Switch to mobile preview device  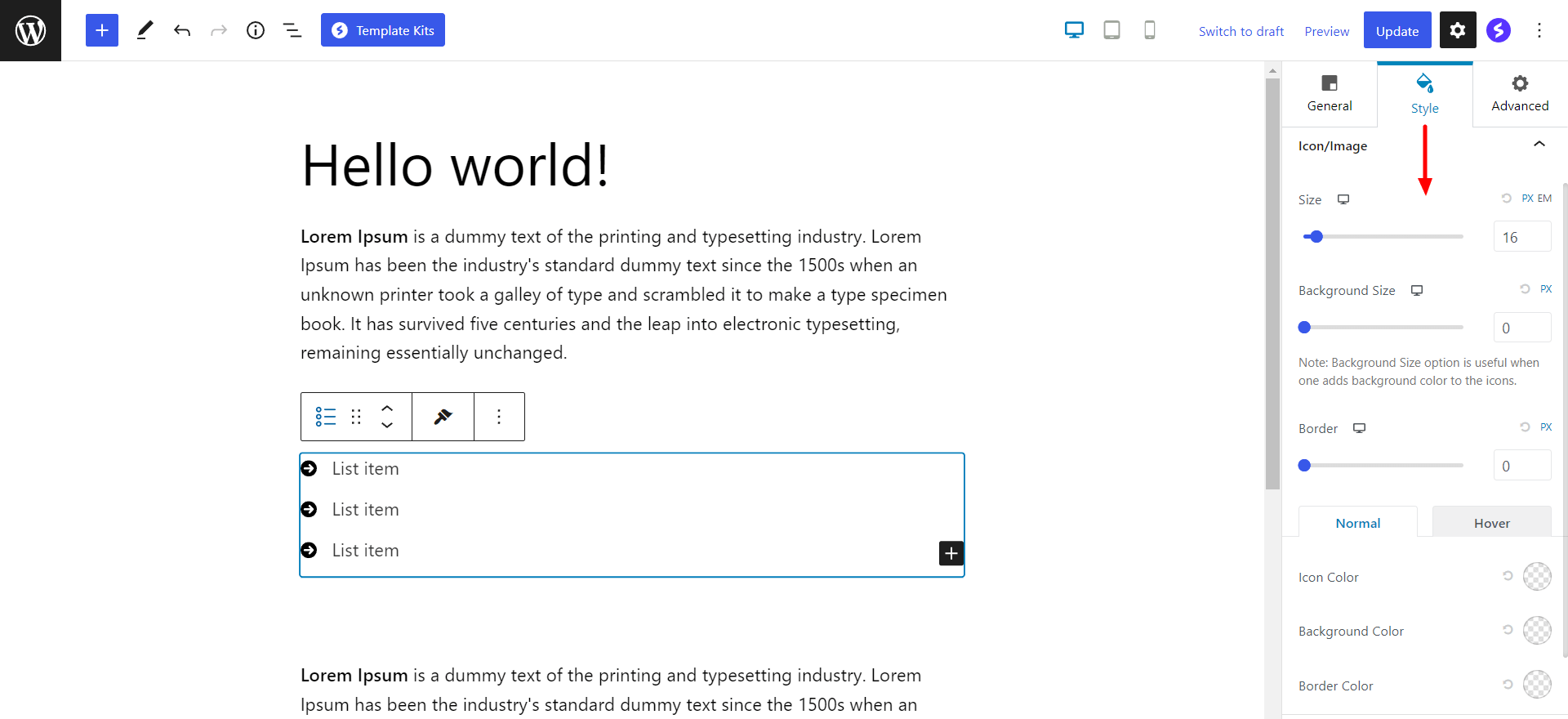click(x=1149, y=30)
